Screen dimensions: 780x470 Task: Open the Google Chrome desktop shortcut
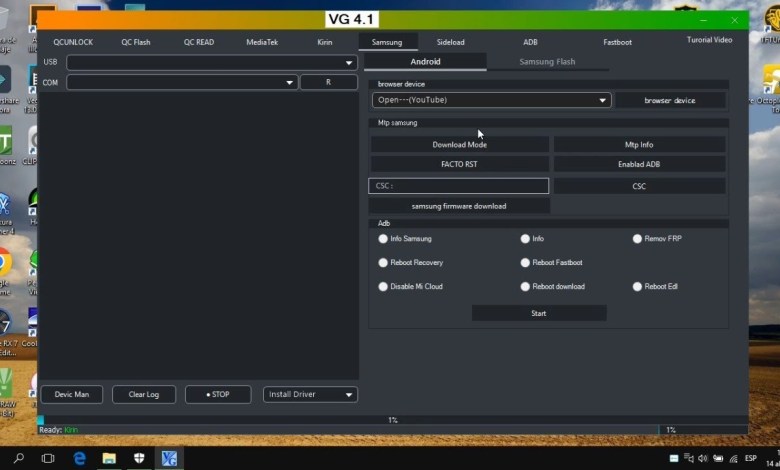tap(5, 263)
